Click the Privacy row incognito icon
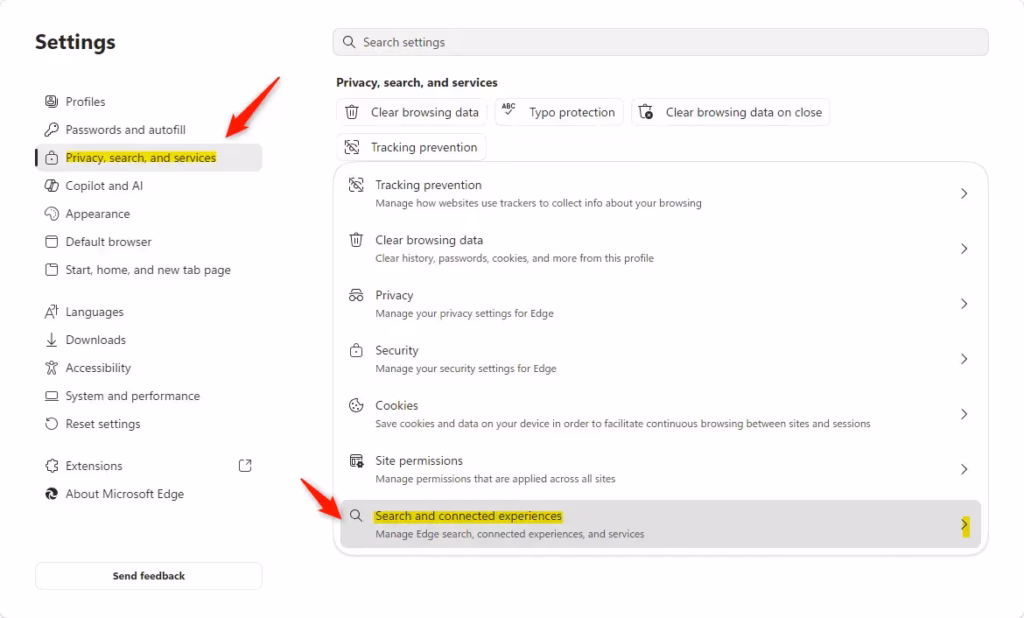This screenshot has width=1024, height=618. click(356, 295)
